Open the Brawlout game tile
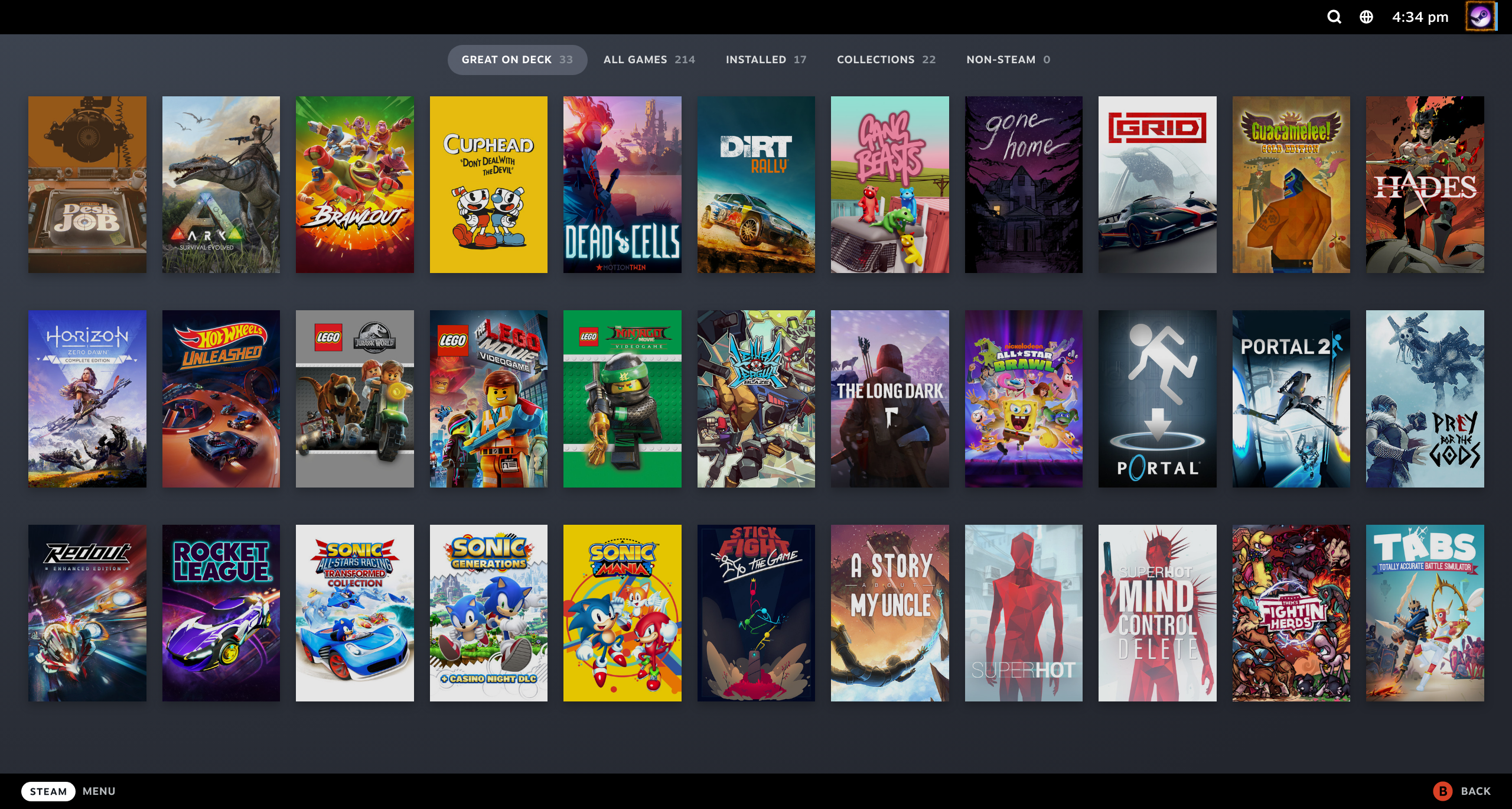 coord(355,184)
